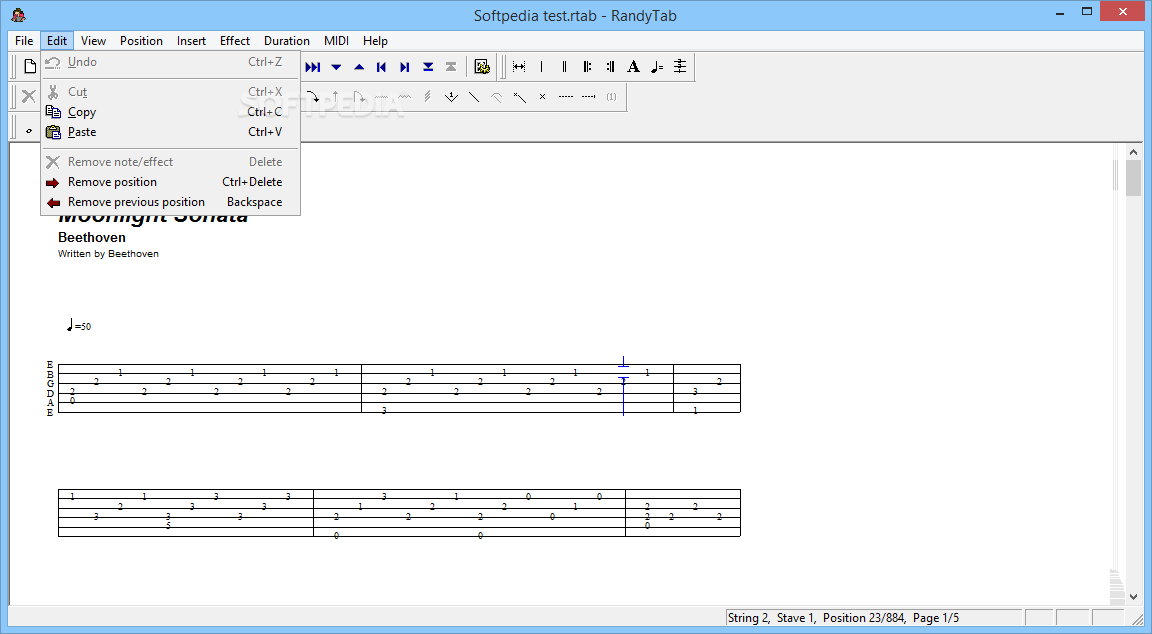Image resolution: width=1152 pixels, height=634 pixels.
Task: Click the remove X icon on the toolbar
Action: 29,96
